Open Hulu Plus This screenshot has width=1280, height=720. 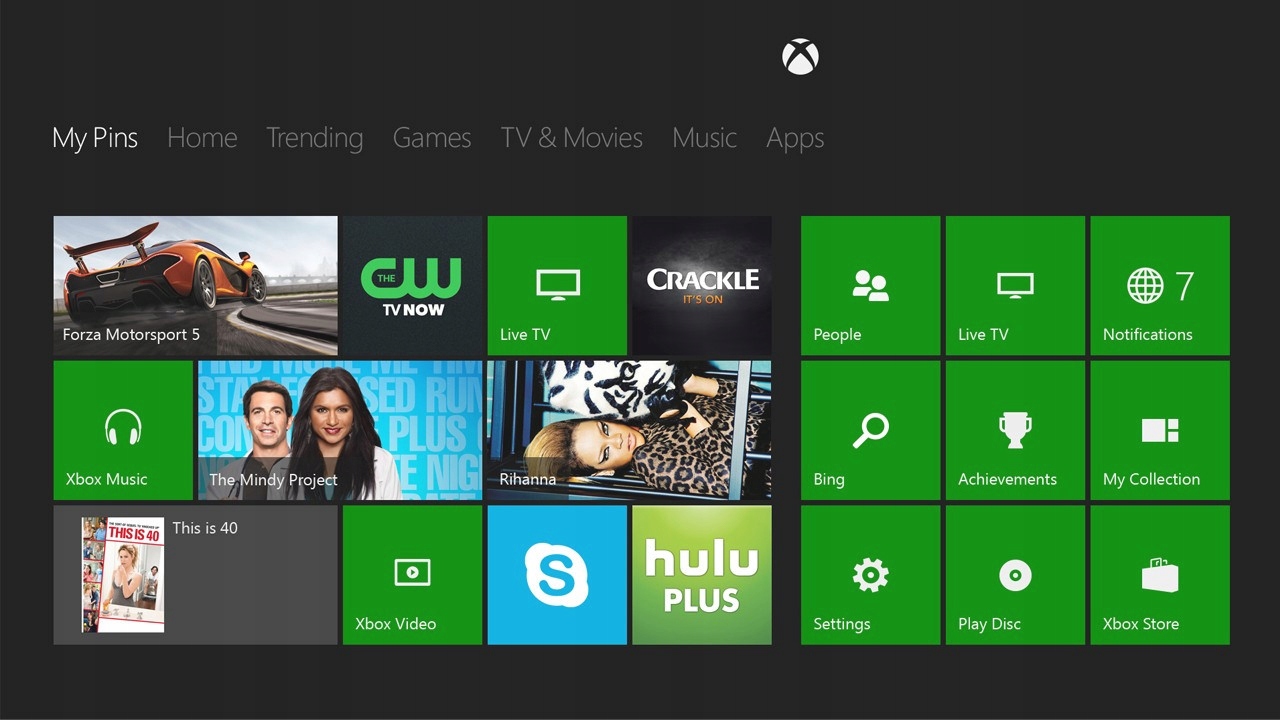[701, 574]
